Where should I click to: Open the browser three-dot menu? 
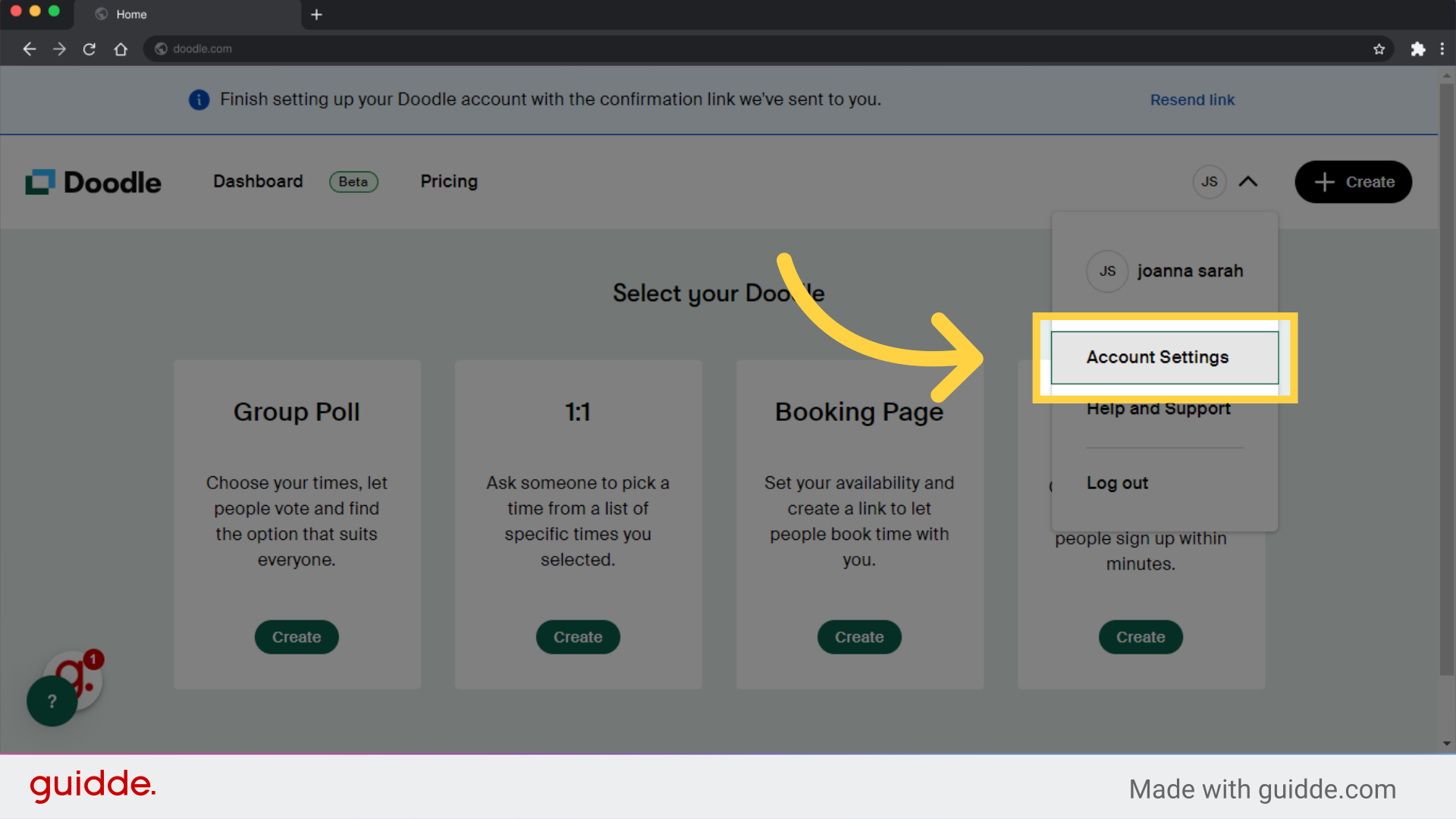click(1443, 49)
